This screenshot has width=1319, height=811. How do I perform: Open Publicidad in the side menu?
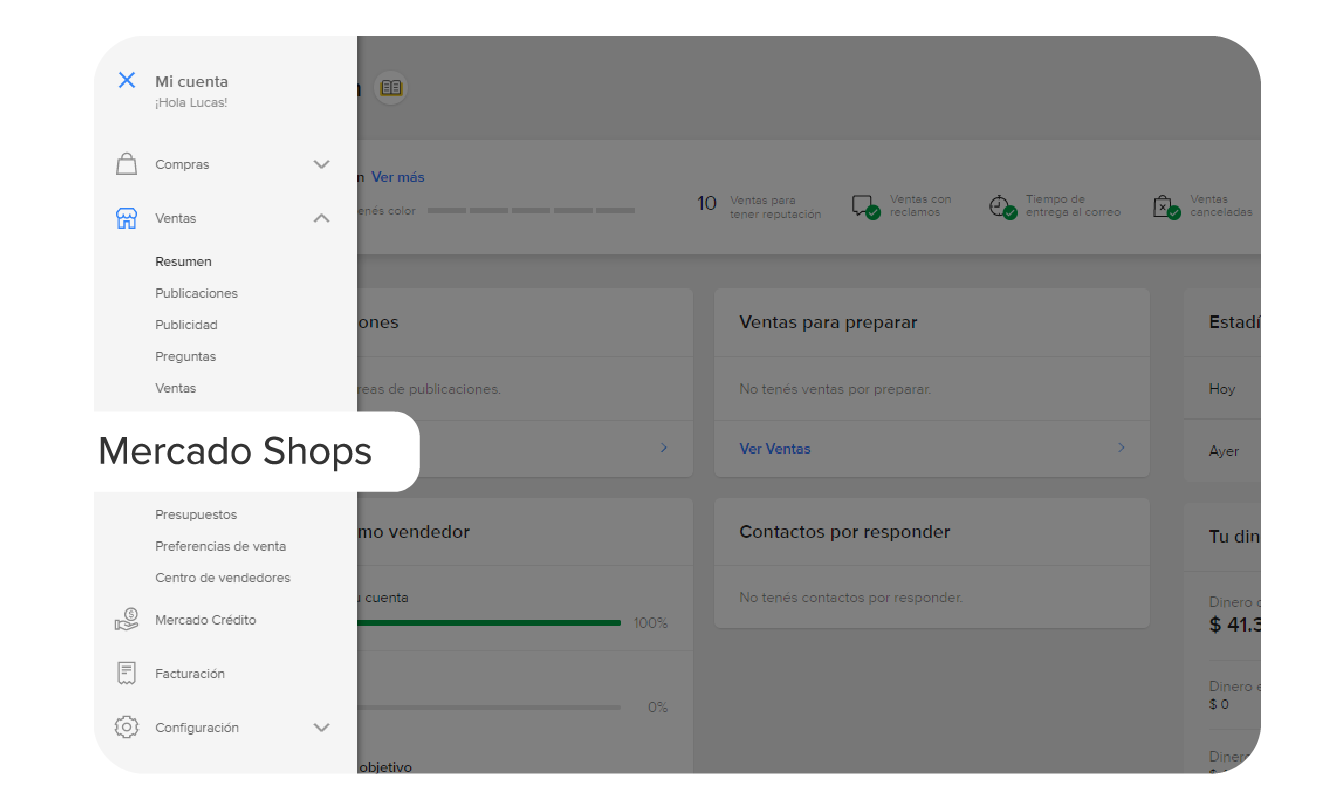point(186,325)
